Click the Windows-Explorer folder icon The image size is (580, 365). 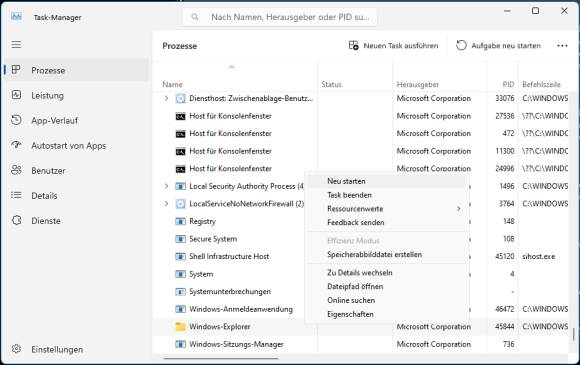180,327
